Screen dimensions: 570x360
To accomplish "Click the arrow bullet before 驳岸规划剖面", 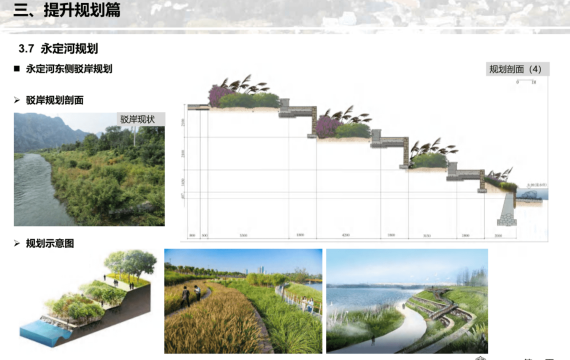I will point(17,100).
